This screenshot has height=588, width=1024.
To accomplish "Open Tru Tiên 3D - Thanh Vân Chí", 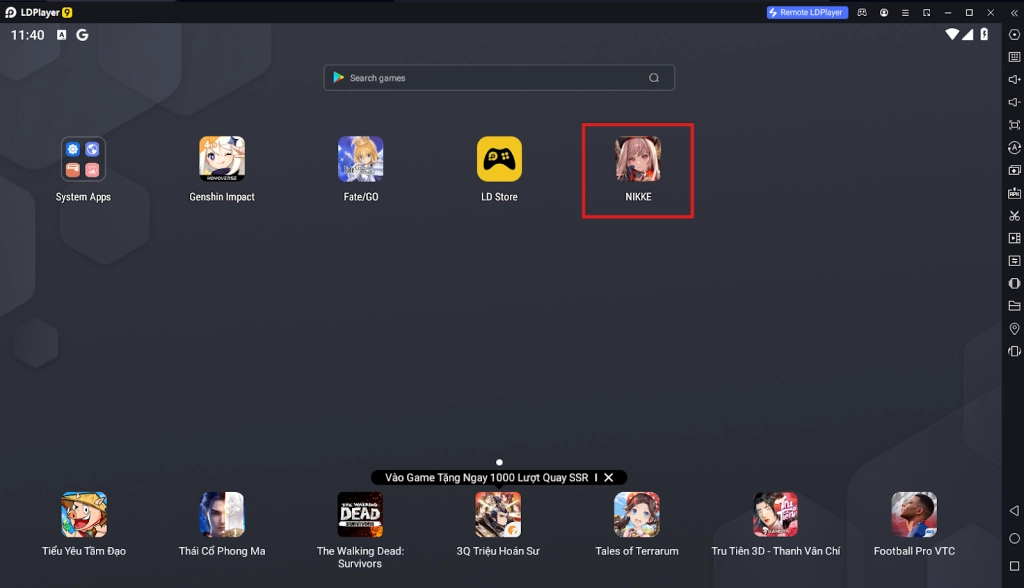I will click(776, 524).
